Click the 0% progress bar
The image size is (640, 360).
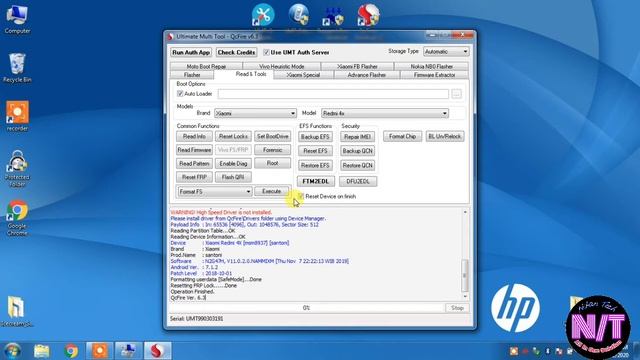307,308
